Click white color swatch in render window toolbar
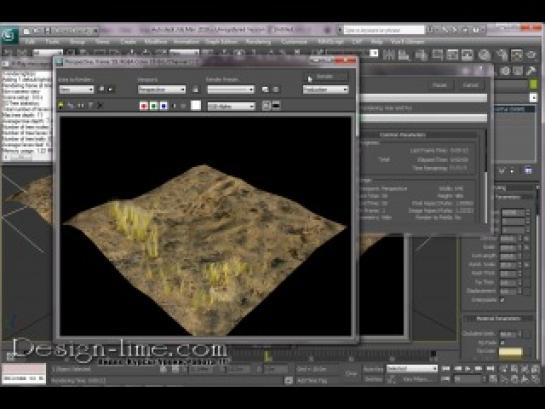The width and height of the screenshot is (545, 409). [196, 105]
